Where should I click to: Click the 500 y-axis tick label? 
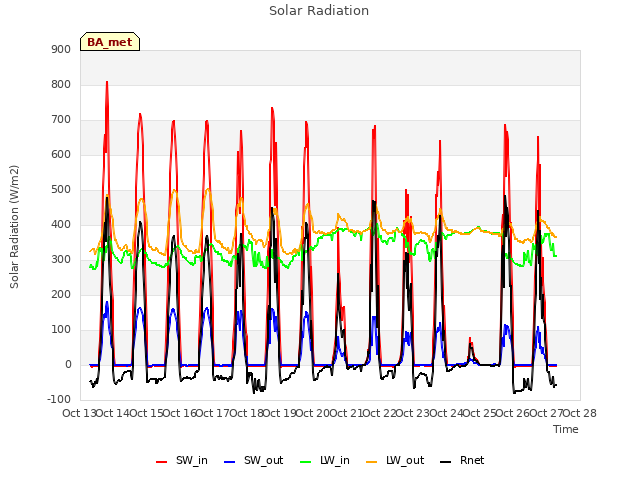point(61,189)
